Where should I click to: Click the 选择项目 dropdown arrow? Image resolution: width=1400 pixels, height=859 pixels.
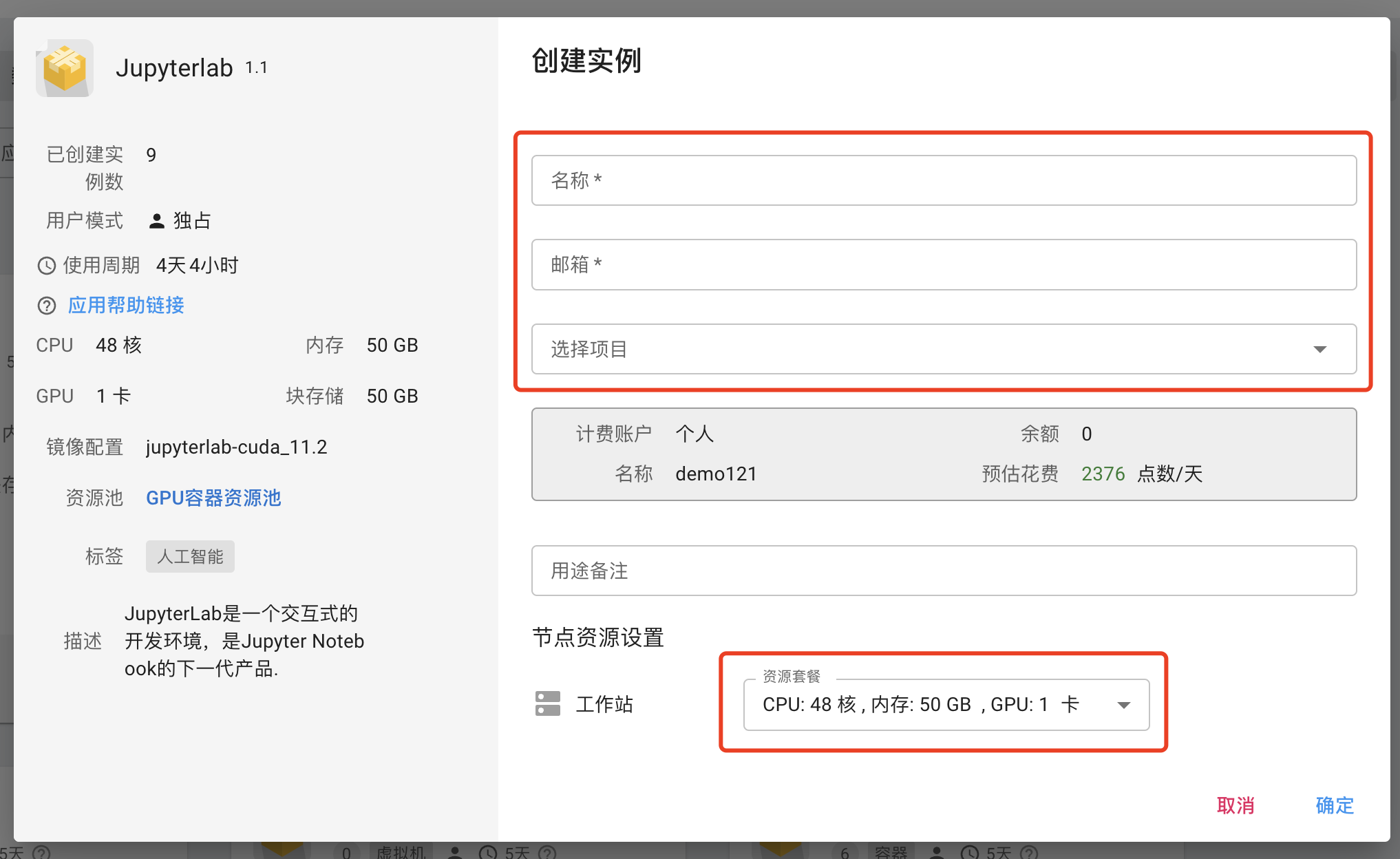coord(1319,349)
